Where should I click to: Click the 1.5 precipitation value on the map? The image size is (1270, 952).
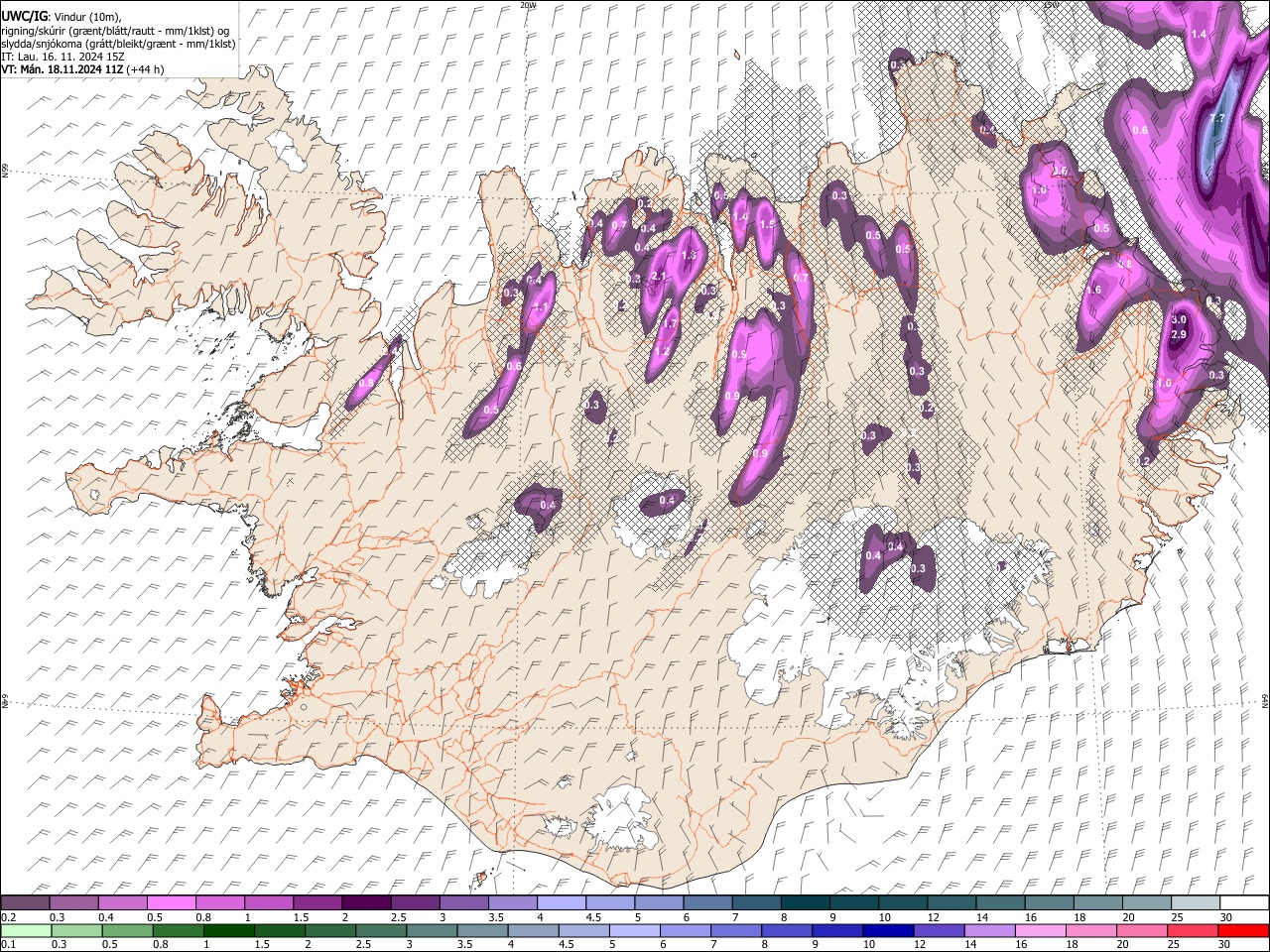(766, 225)
